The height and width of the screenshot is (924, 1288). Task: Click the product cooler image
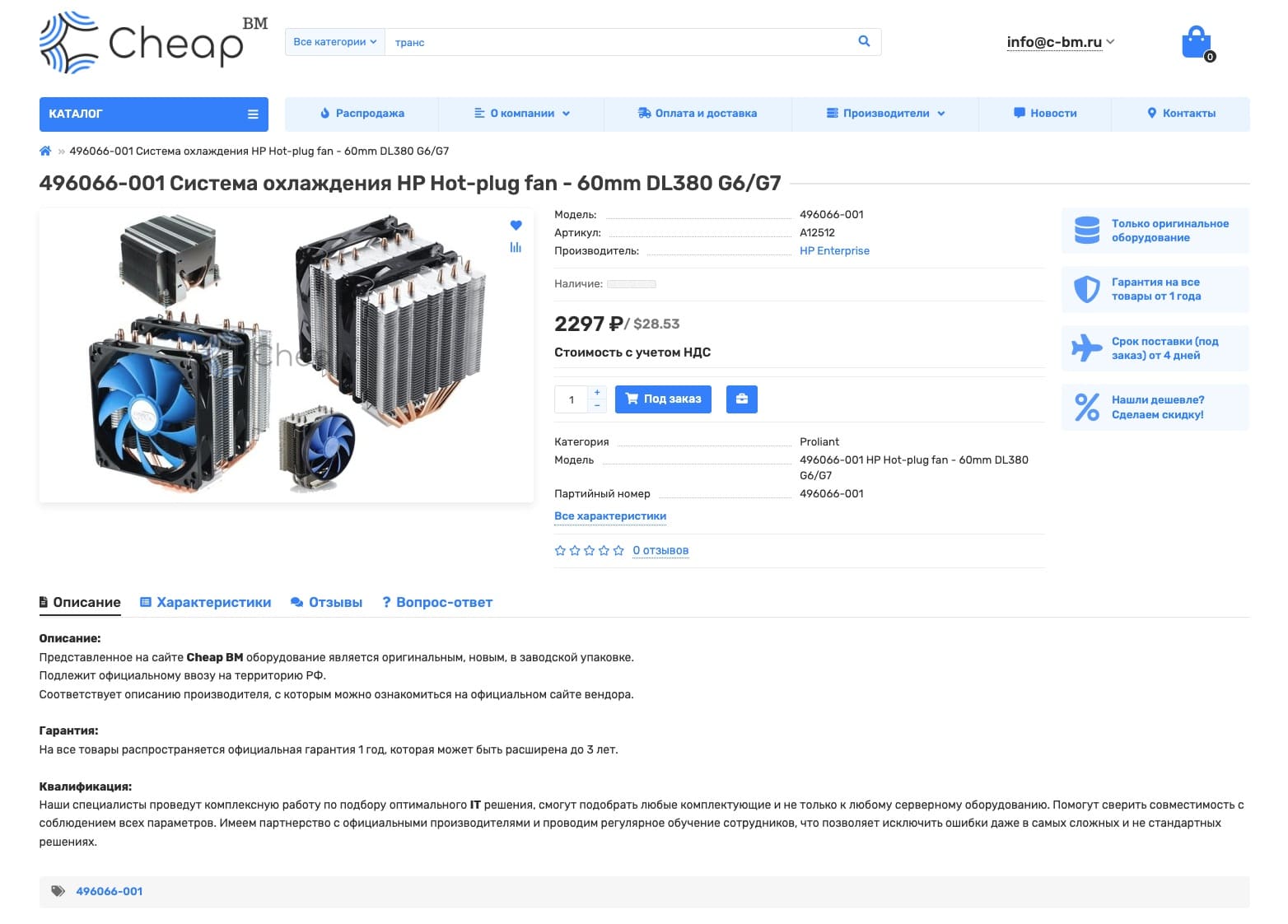click(287, 355)
